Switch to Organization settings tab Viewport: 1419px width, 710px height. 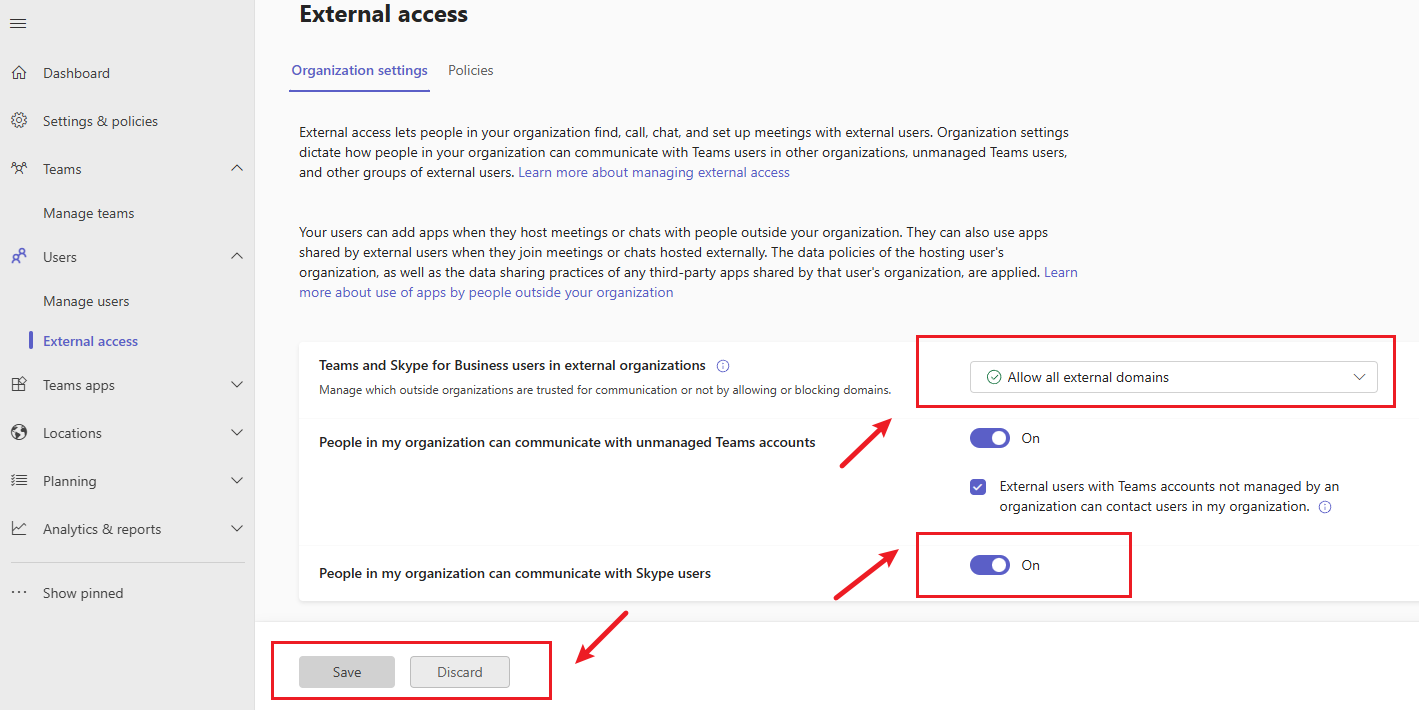(359, 71)
